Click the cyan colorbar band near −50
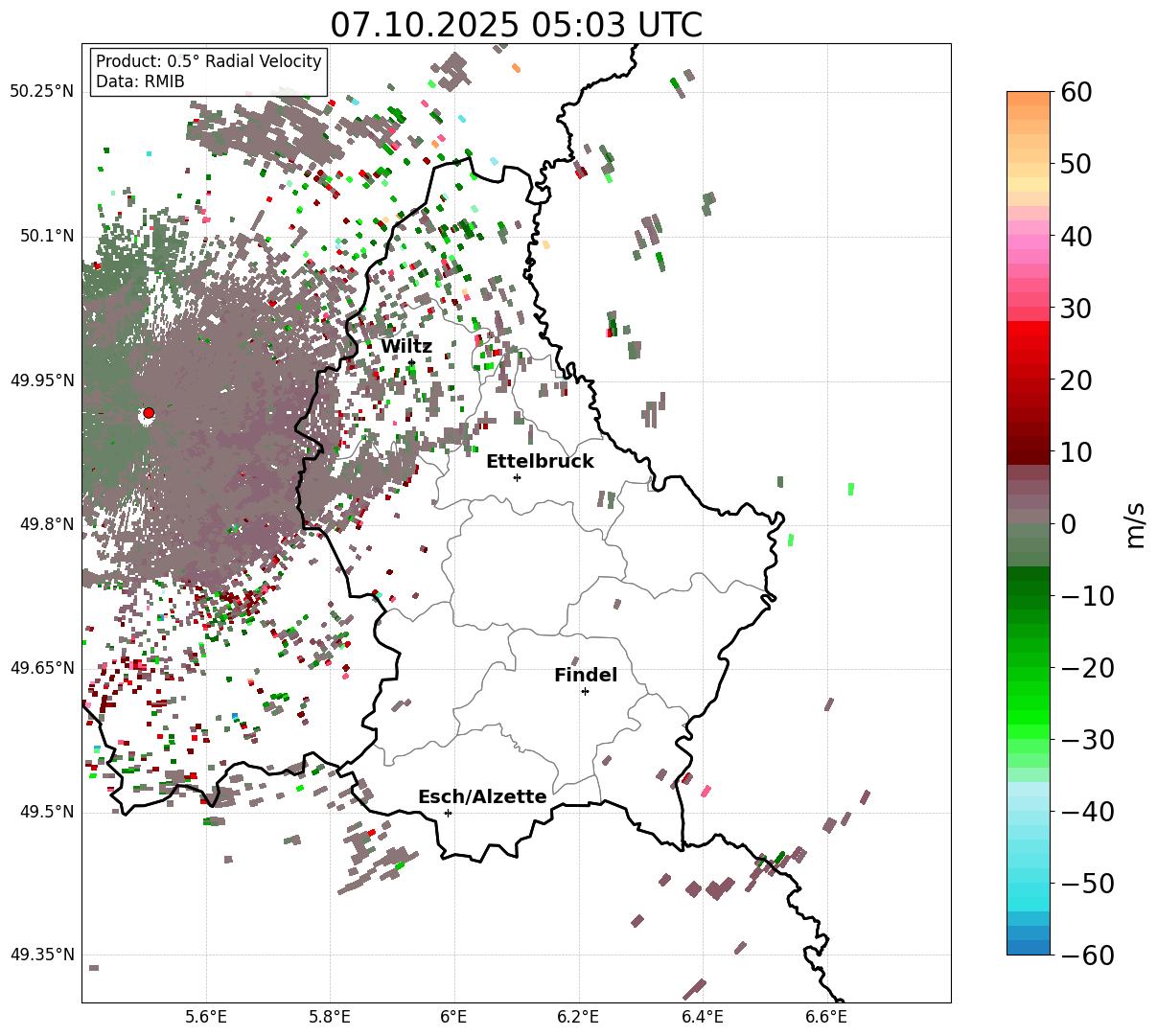The height and width of the screenshot is (1036, 1157). click(x=1029, y=884)
